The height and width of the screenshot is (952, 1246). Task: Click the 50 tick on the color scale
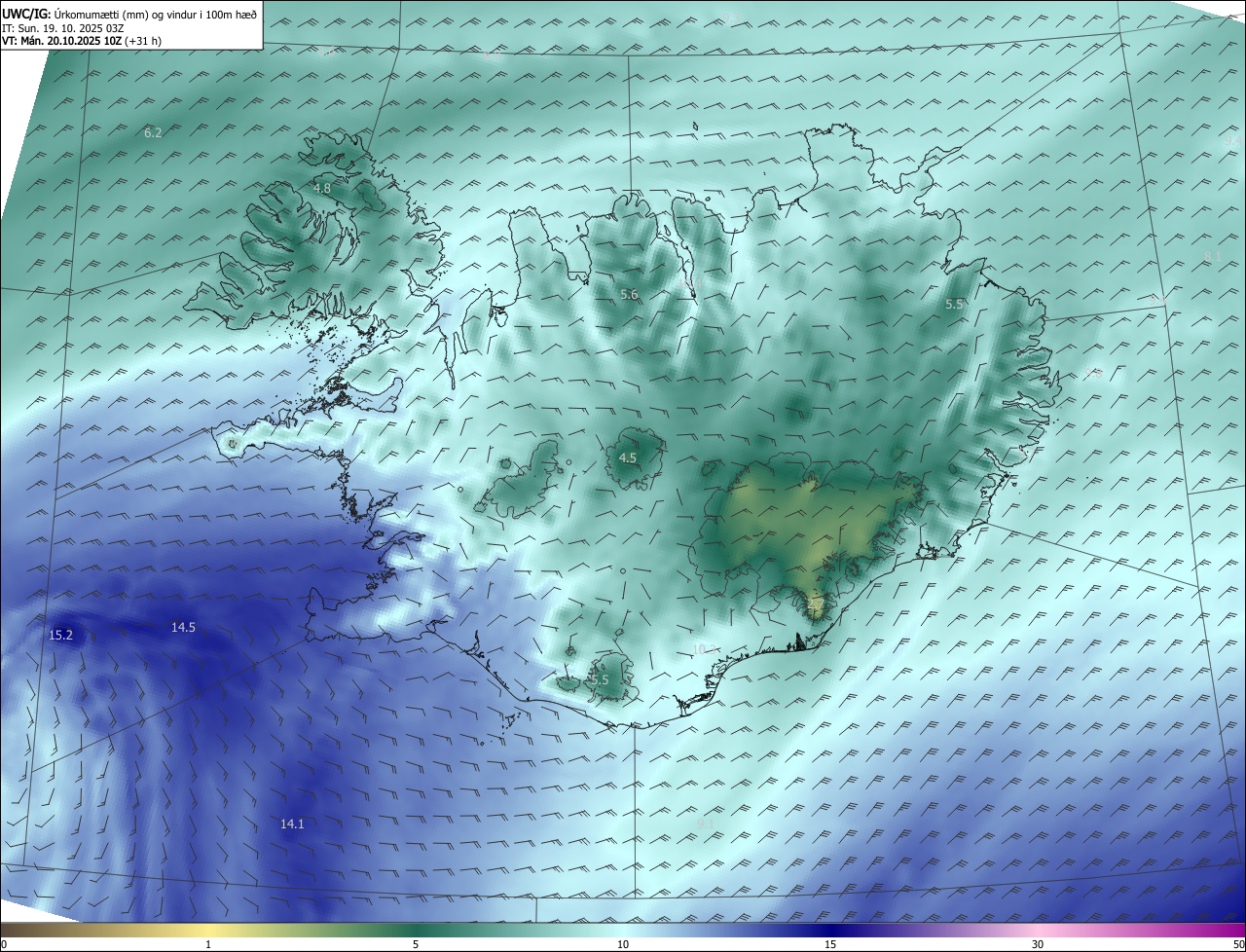tap(1238, 944)
